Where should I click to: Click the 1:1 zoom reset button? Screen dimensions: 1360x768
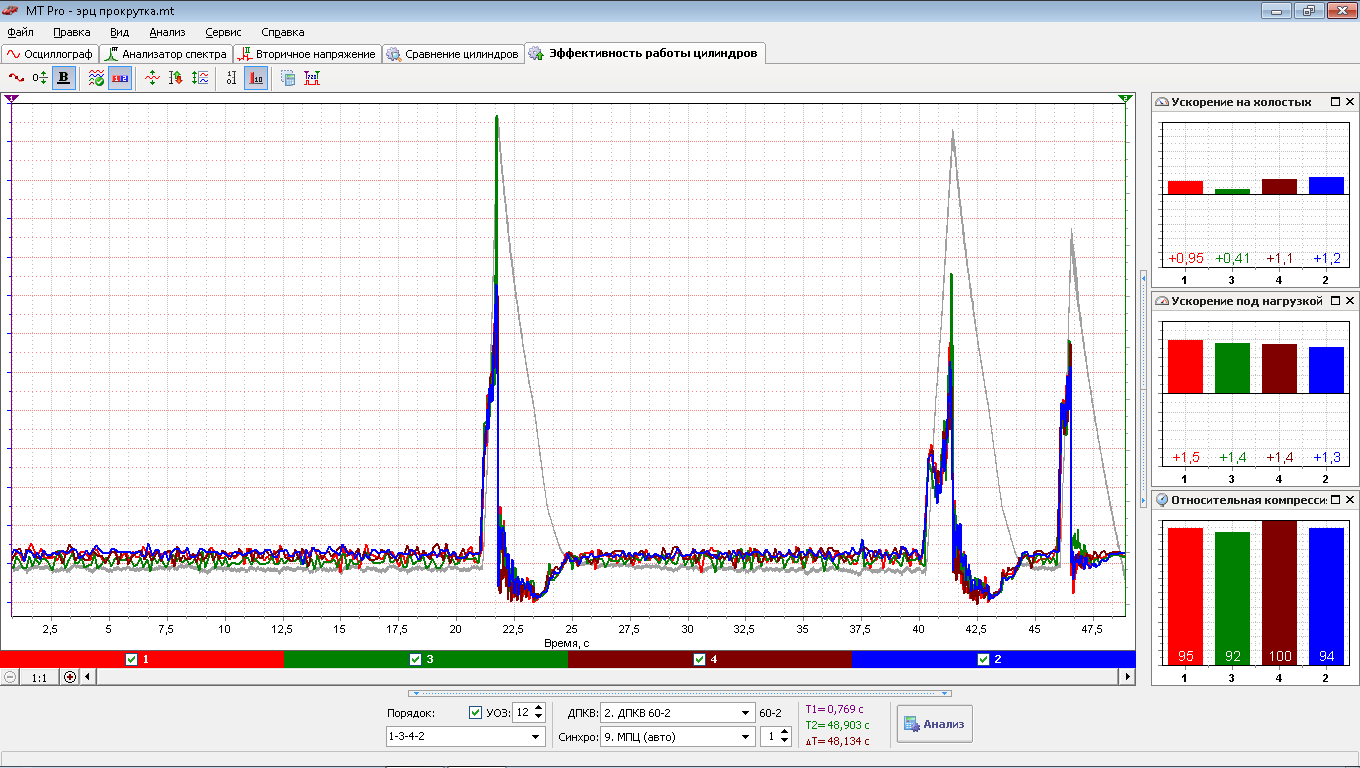(x=39, y=677)
